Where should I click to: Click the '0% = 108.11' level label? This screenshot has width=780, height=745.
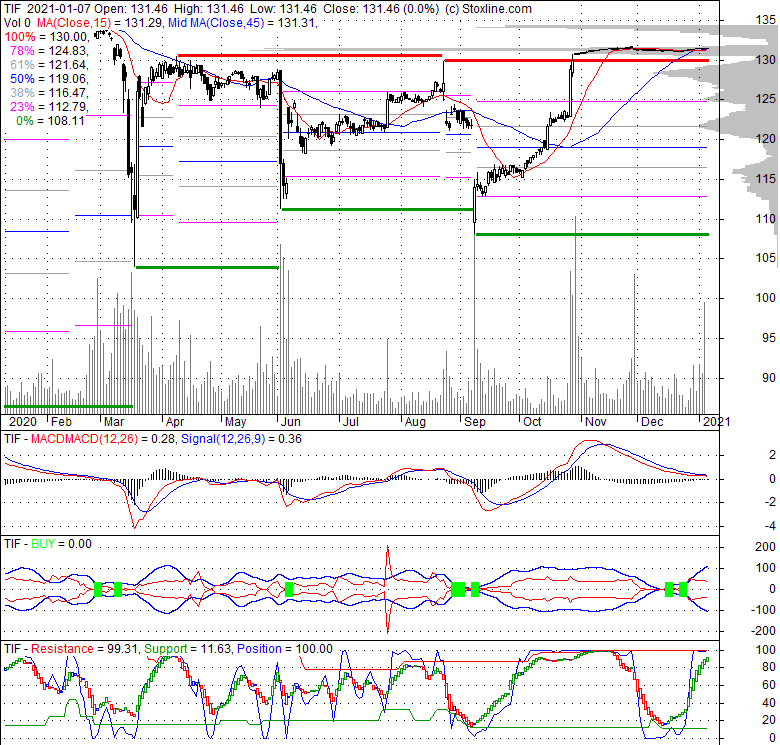[x=50, y=120]
